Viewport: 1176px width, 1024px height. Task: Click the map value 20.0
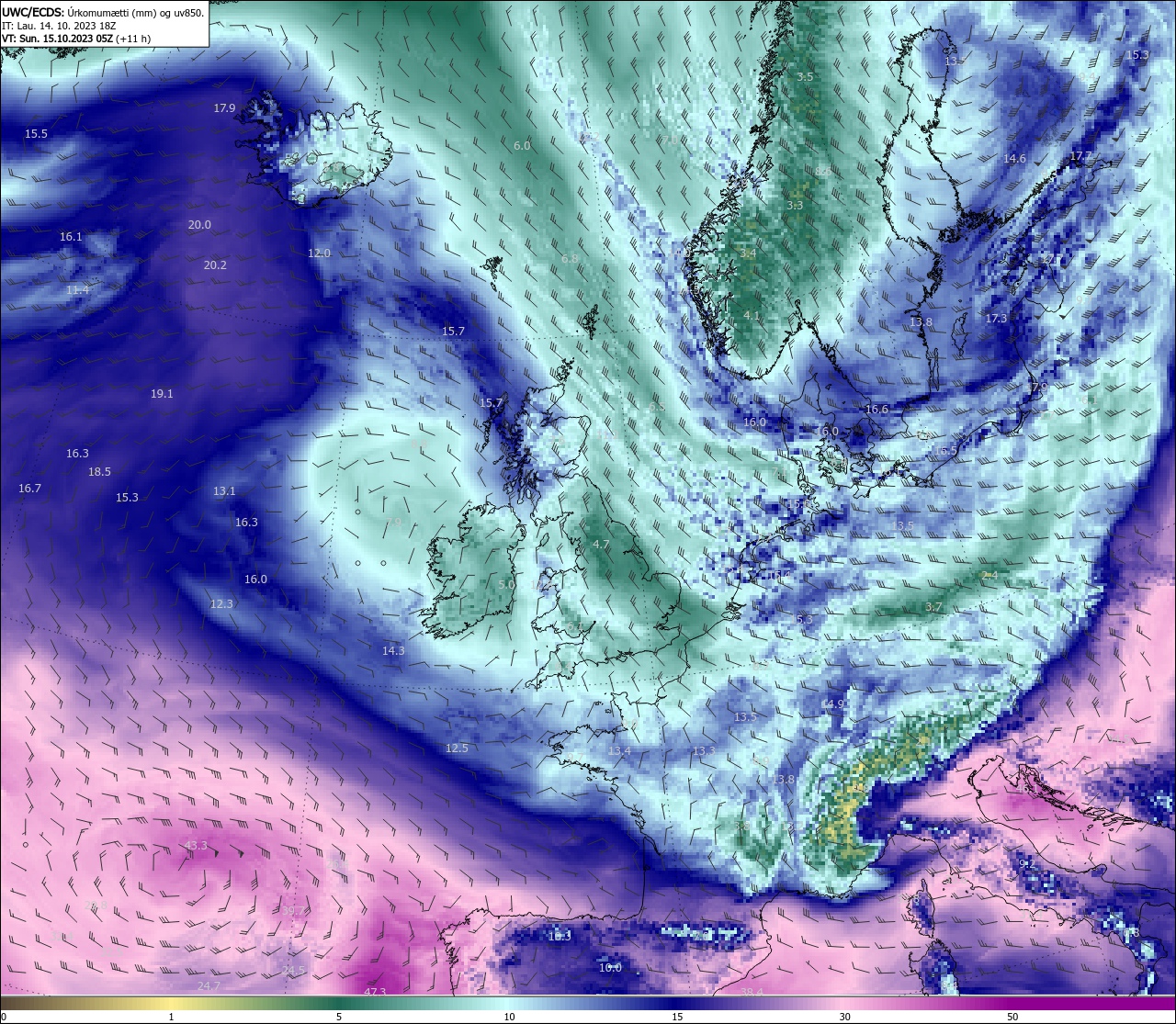[199, 225]
